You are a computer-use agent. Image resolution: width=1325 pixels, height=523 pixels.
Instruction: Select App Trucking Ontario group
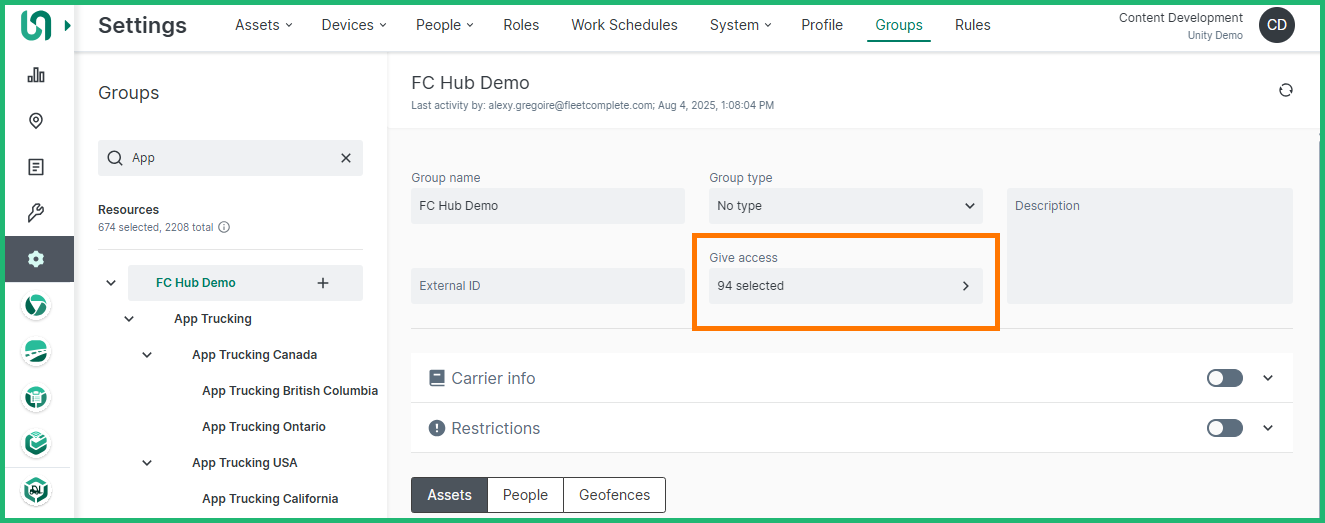click(x=264, y=427)
